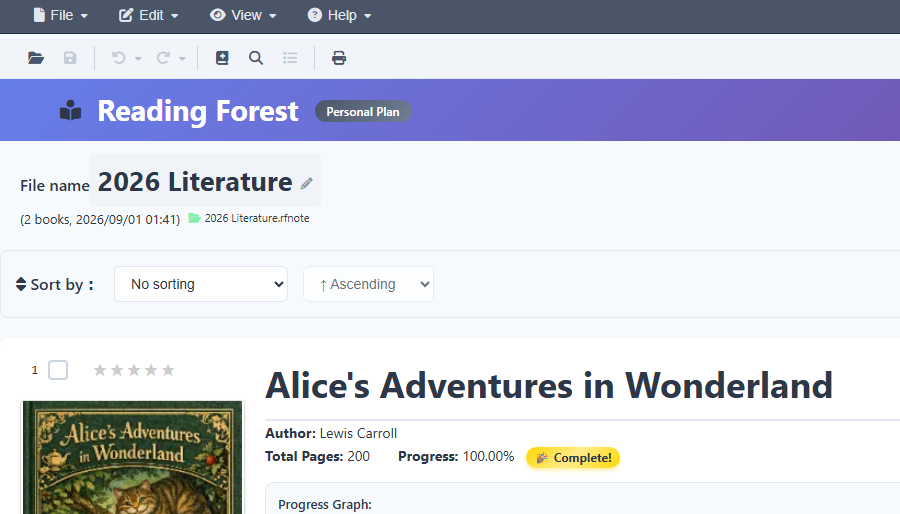900x514 pixels.
Task: Click the undo arrow icon
Action: point(118,58)
